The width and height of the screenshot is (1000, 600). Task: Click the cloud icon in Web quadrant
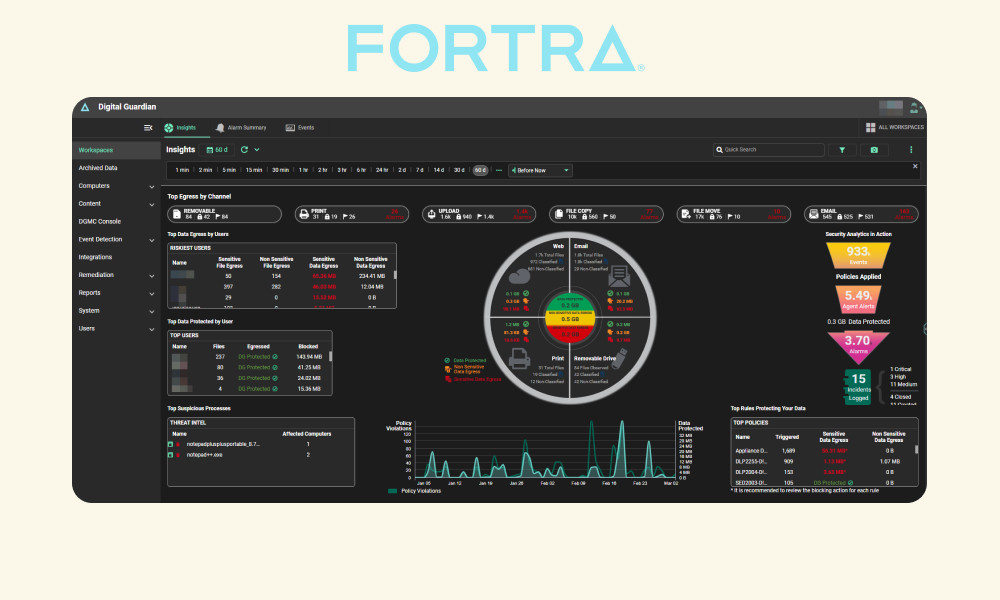(x=520, y=276)
